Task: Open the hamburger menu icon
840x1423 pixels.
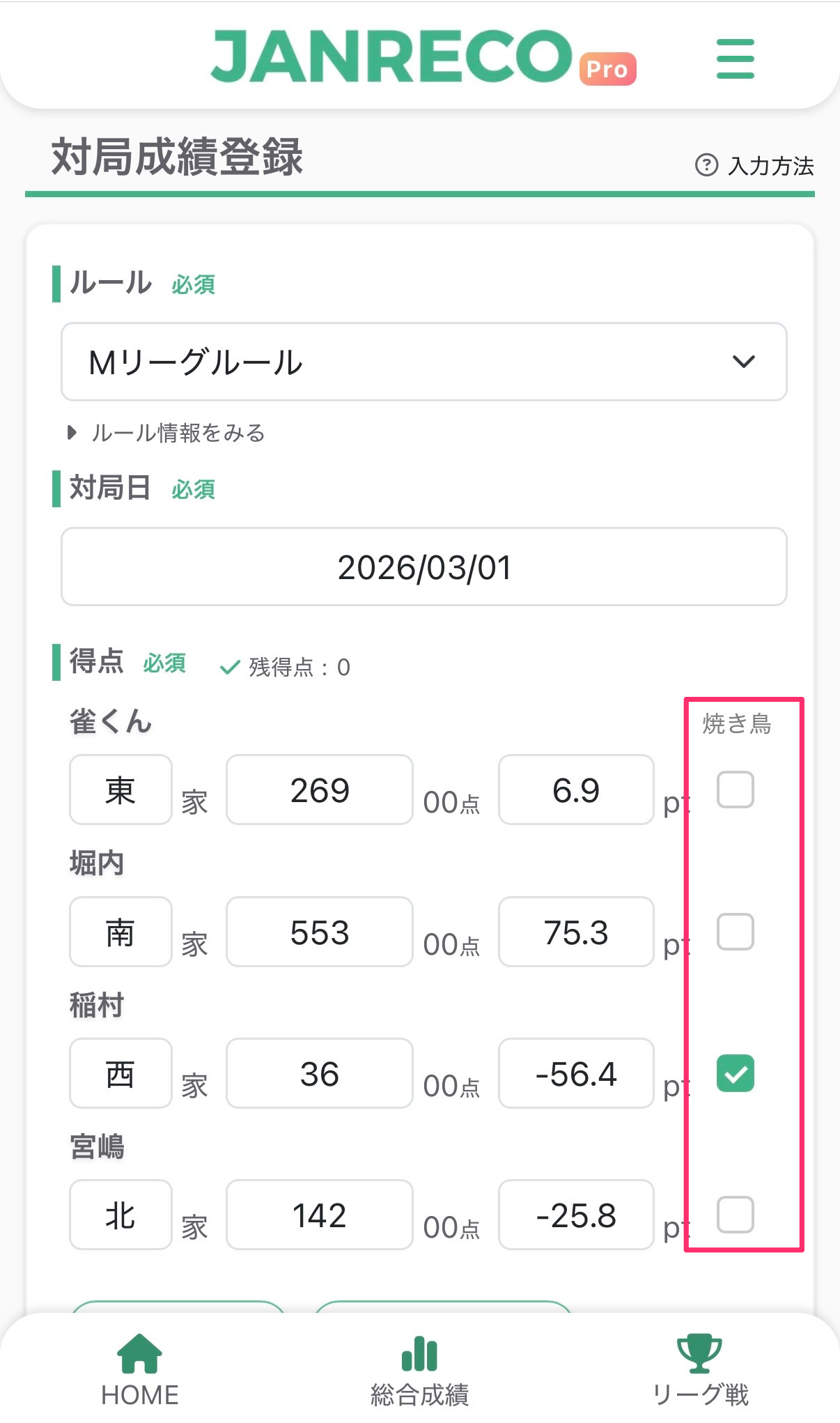Action: pos(735,59)
